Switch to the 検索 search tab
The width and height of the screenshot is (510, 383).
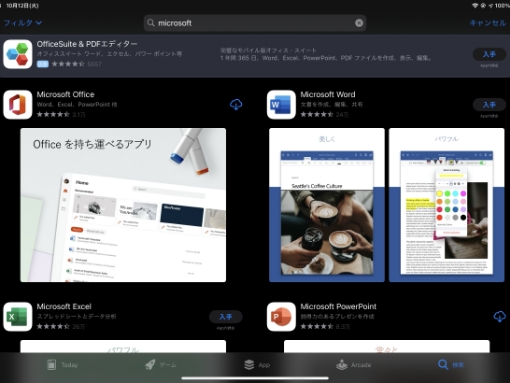pos(451,365)
